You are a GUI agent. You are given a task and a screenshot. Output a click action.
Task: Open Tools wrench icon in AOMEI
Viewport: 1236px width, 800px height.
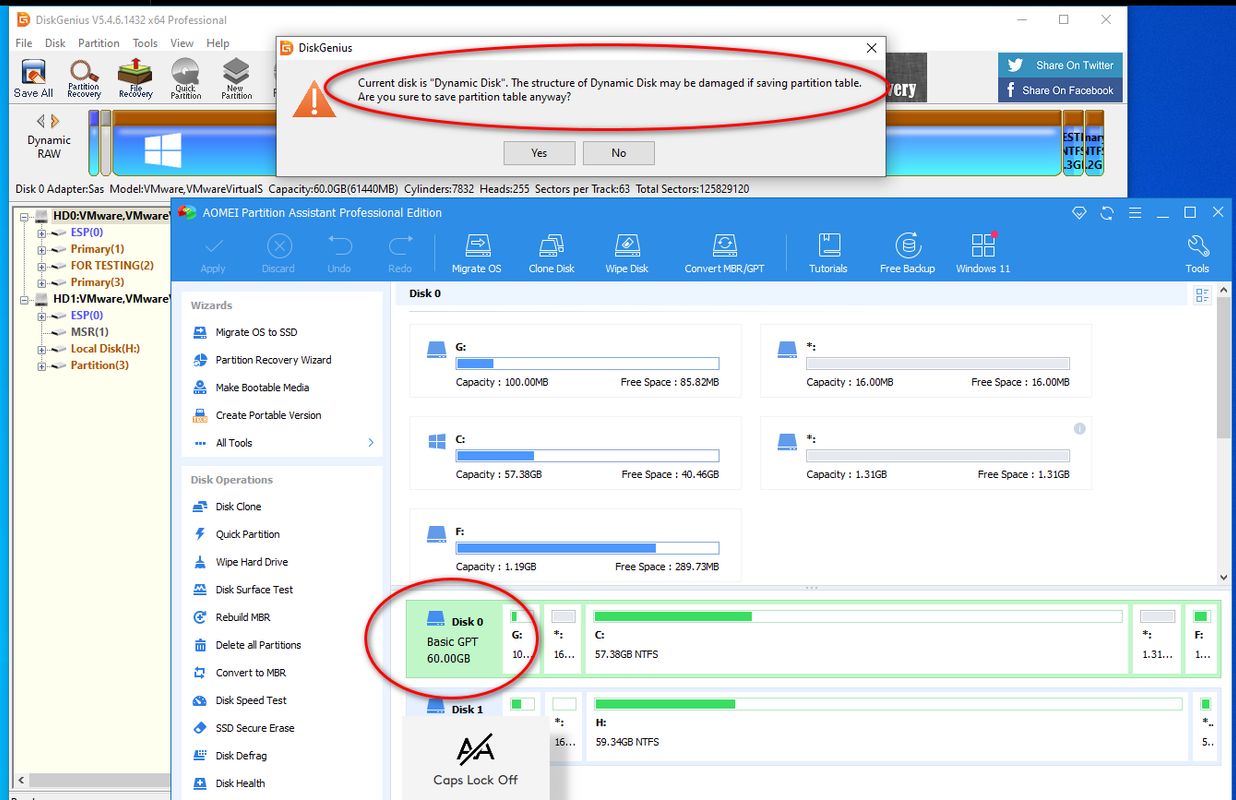pyautogui.click(x=1197, y=254)
